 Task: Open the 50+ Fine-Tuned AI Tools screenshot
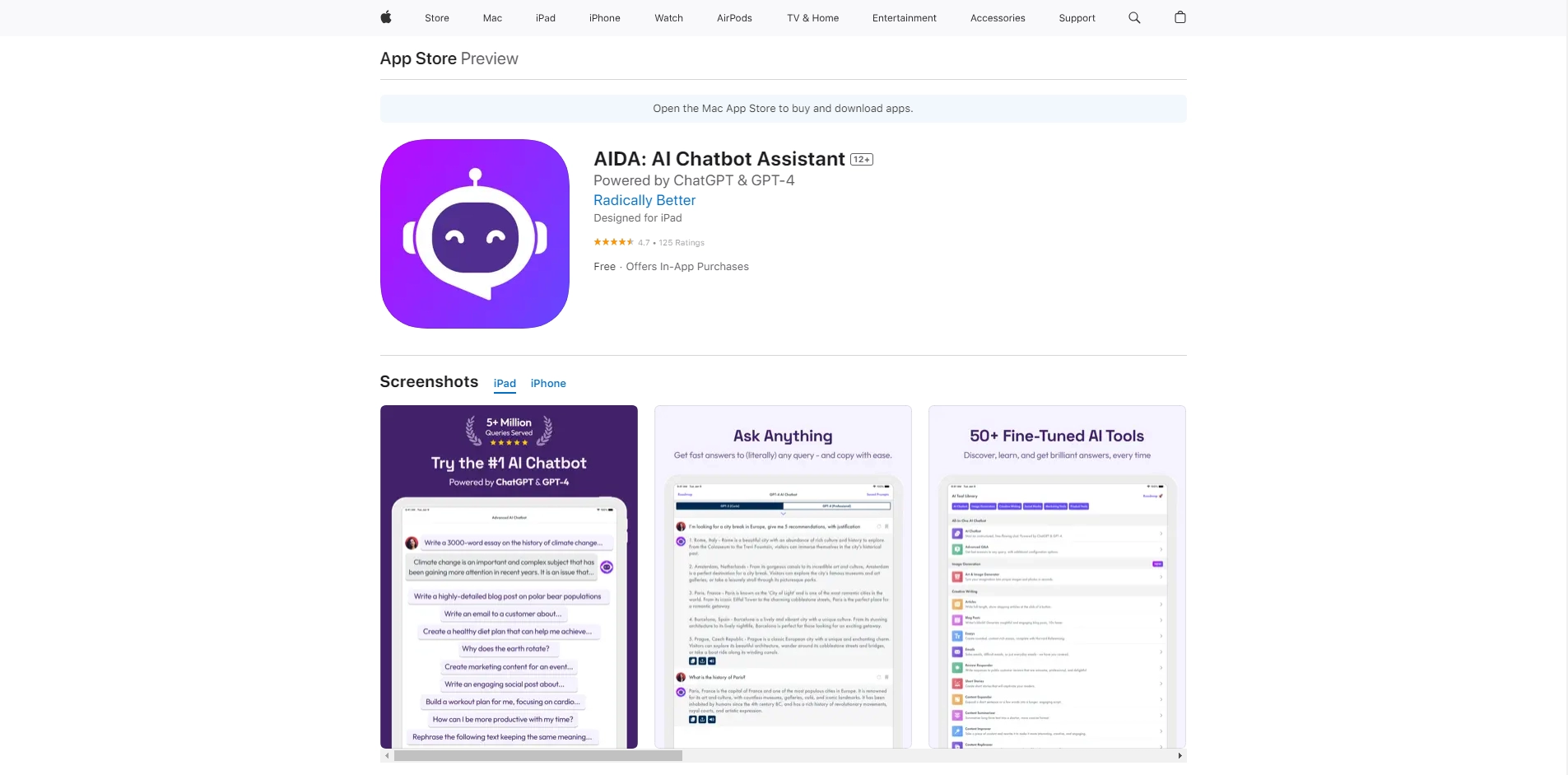[x=1057, y=577]
